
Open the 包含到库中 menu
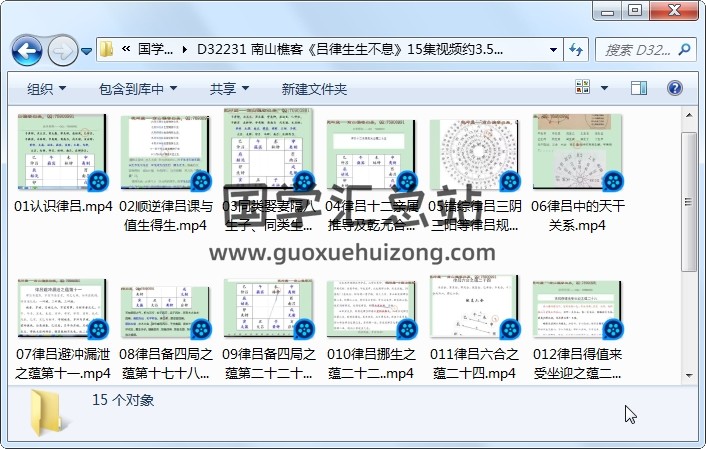[x=137, y=89]
